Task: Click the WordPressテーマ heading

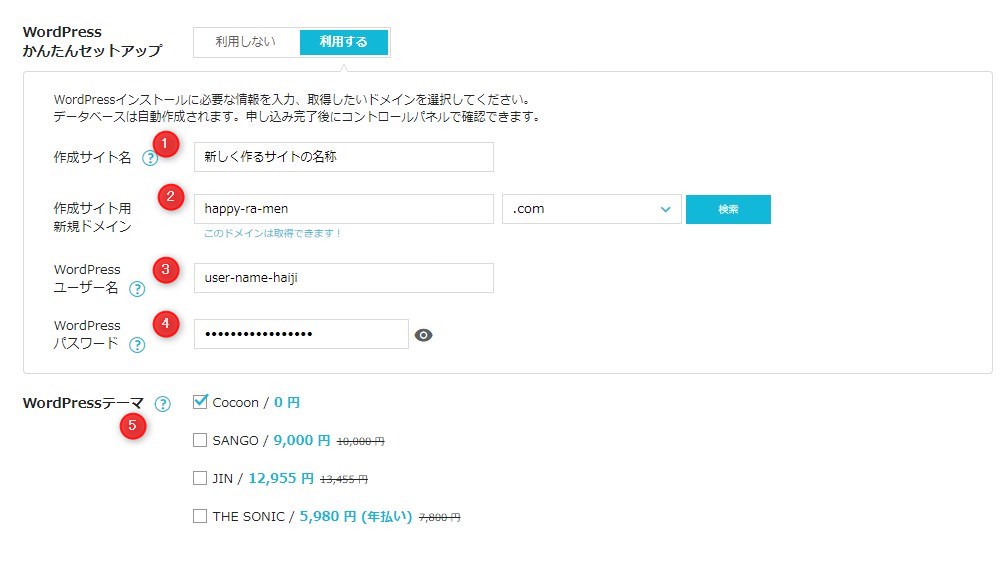Action: tap(83, 403)
